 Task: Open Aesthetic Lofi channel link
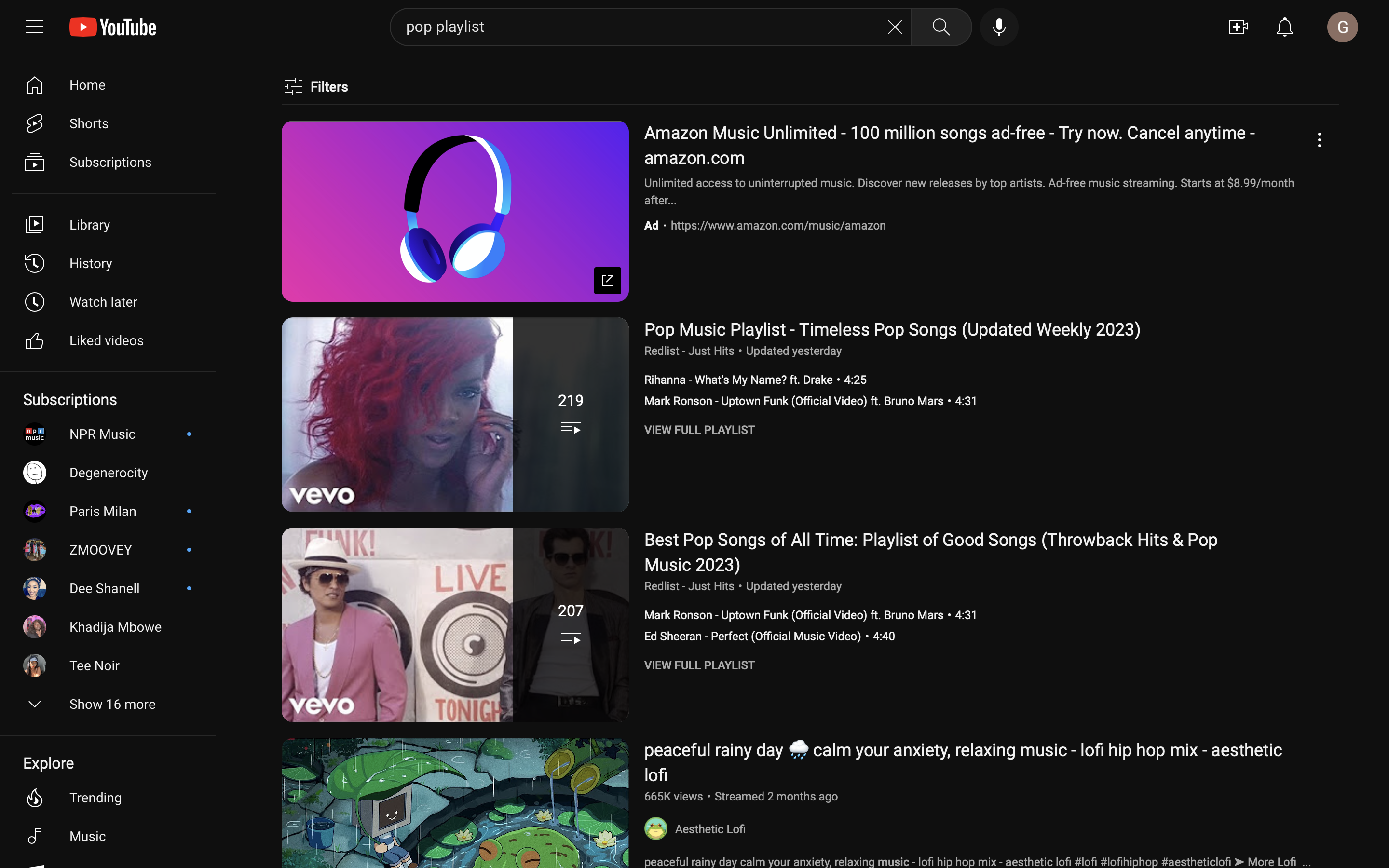709,829
